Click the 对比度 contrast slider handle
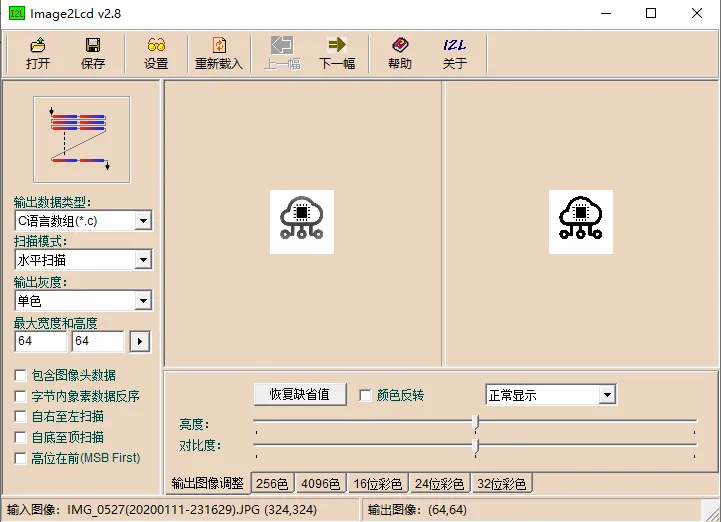 pyautogui.click(x=476, y=446)
